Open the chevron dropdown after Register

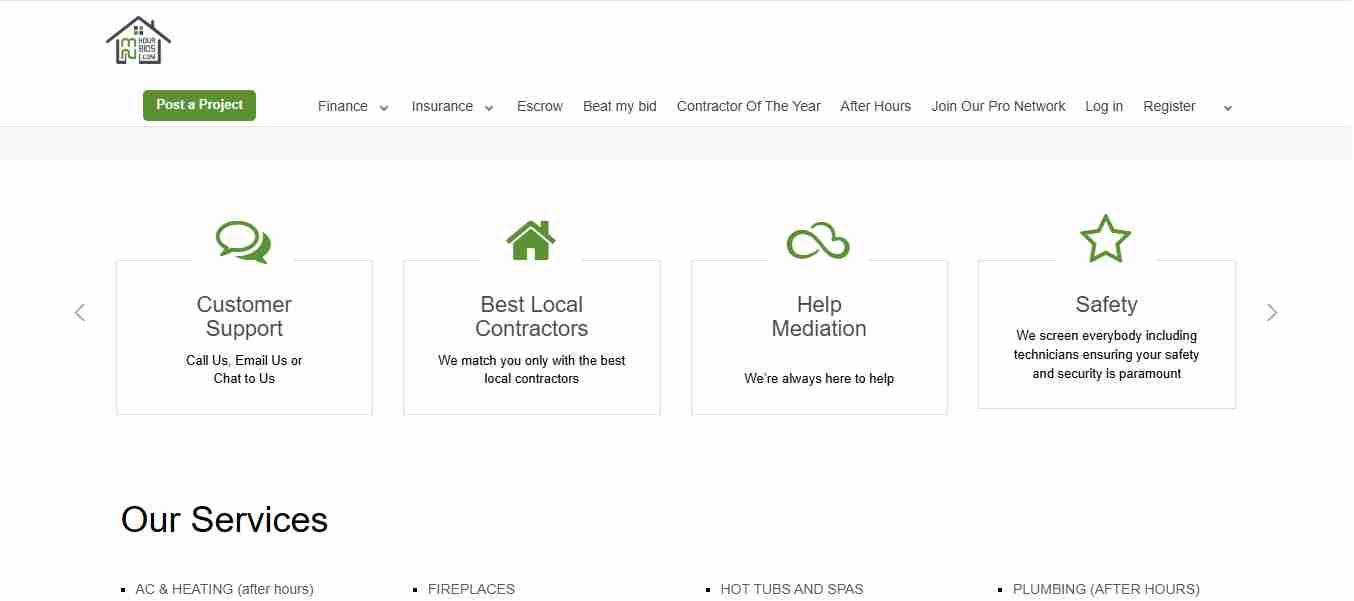[x=1228, y=108]
